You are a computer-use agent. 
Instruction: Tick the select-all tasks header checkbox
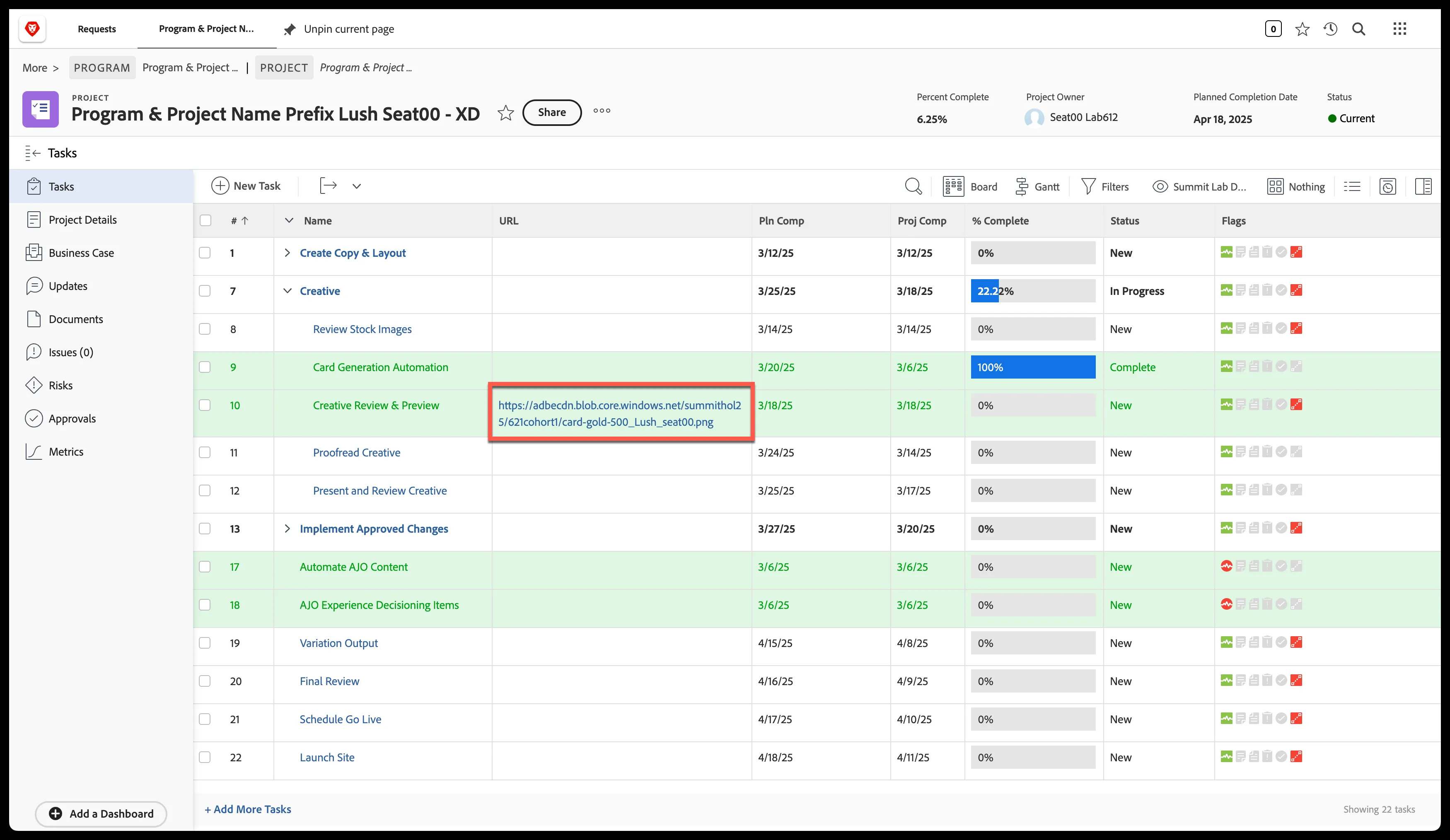tap(205, 220)
